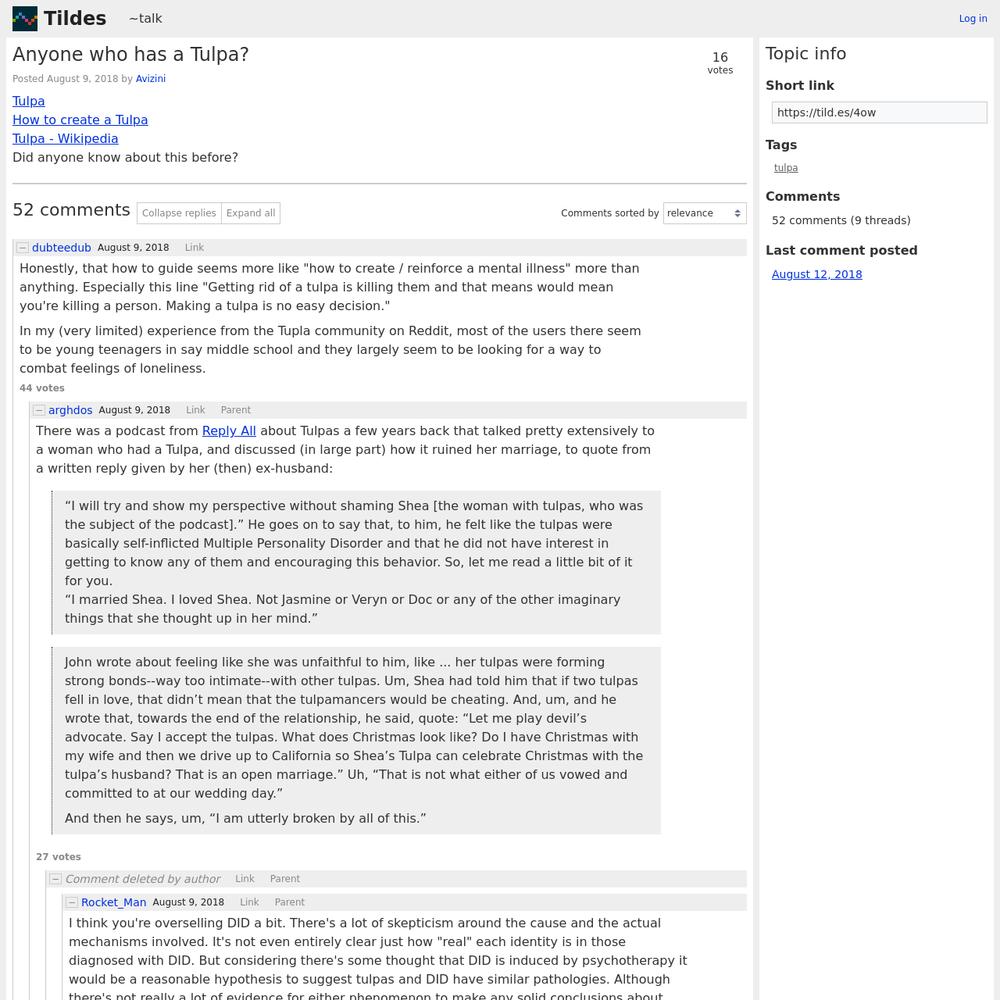Click the 'Comment deleted by author' text
This screenshot has height=1000, width=1000.
(143, 879)
